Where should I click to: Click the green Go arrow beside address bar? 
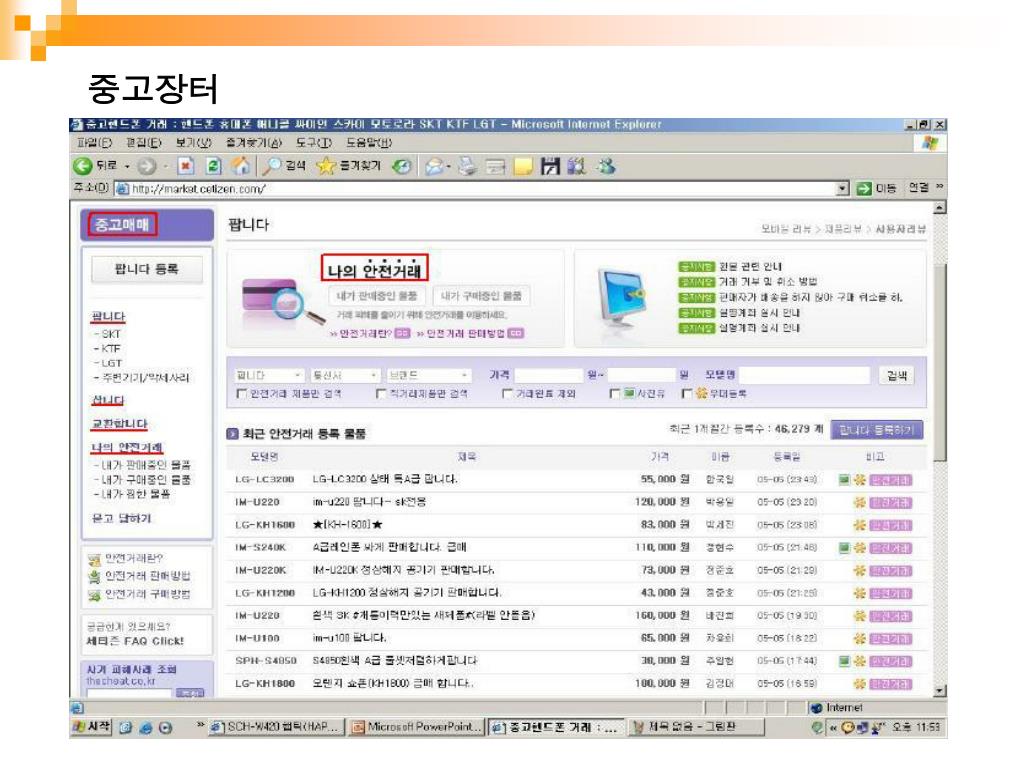click(x=864, y=189)
